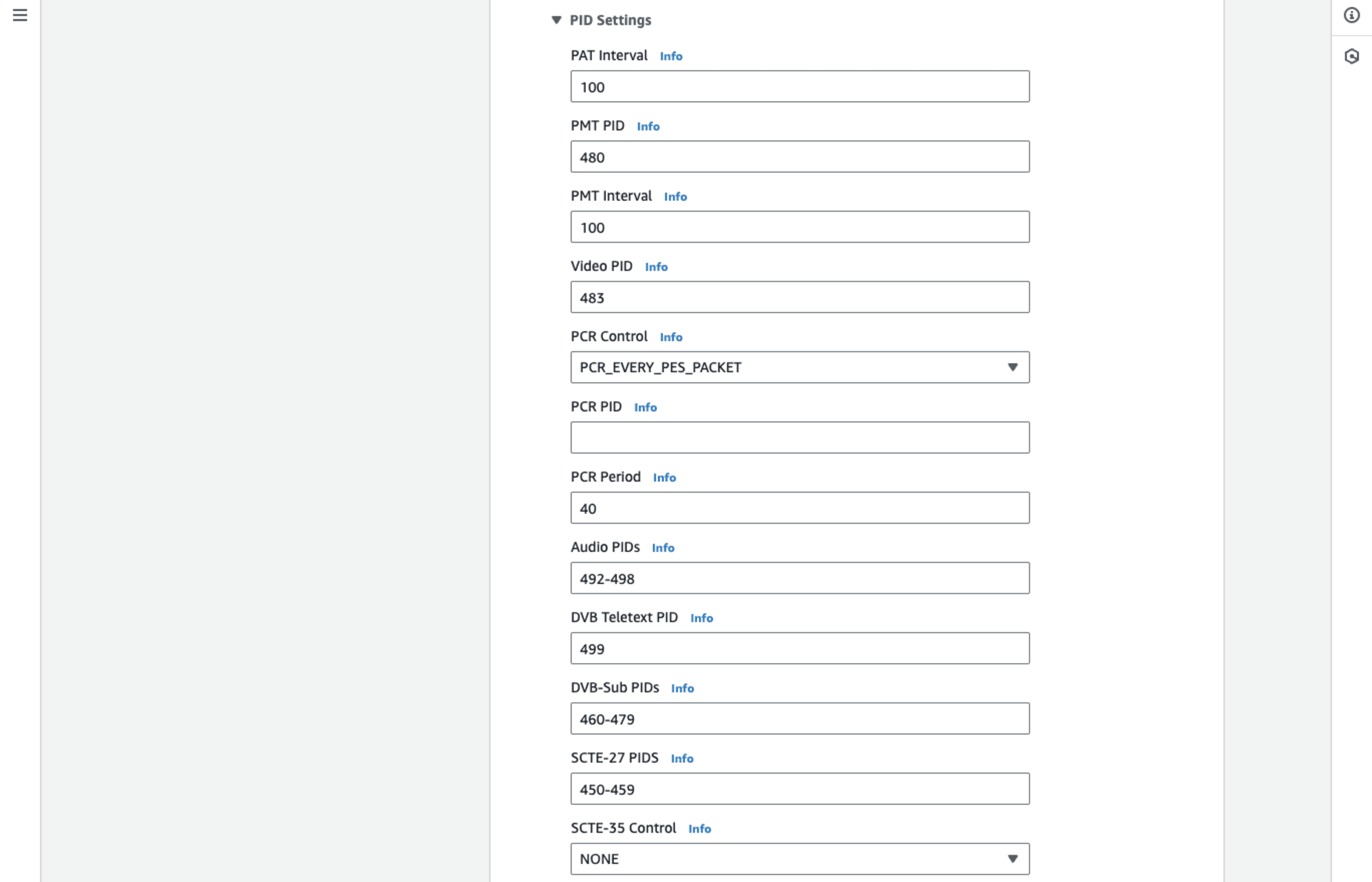Focus the DVB-Sub PIDs input field
The height and width of the screenshot is (882, 1372).
(x=800, y=719)
